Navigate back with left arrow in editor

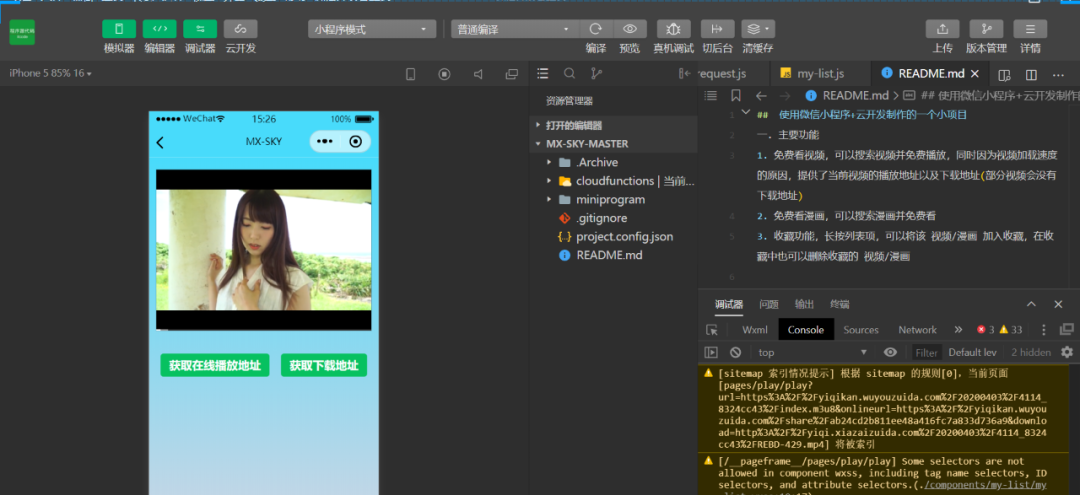761,96
